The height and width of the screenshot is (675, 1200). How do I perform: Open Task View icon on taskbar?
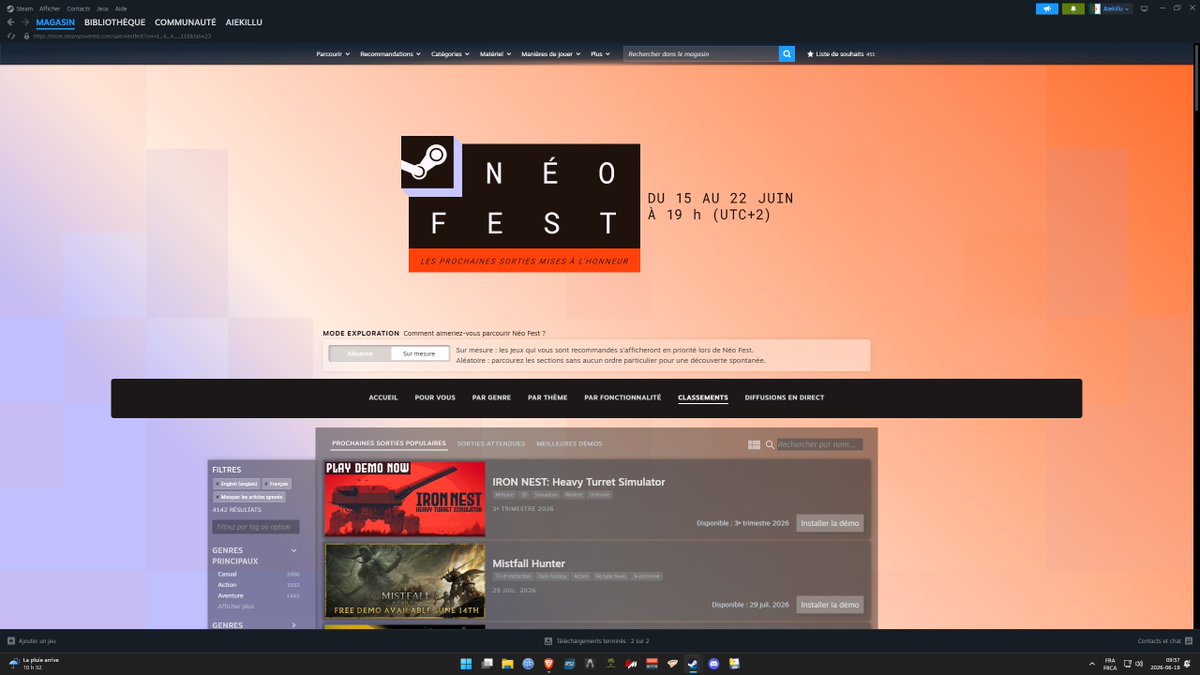tap(487, 664)
